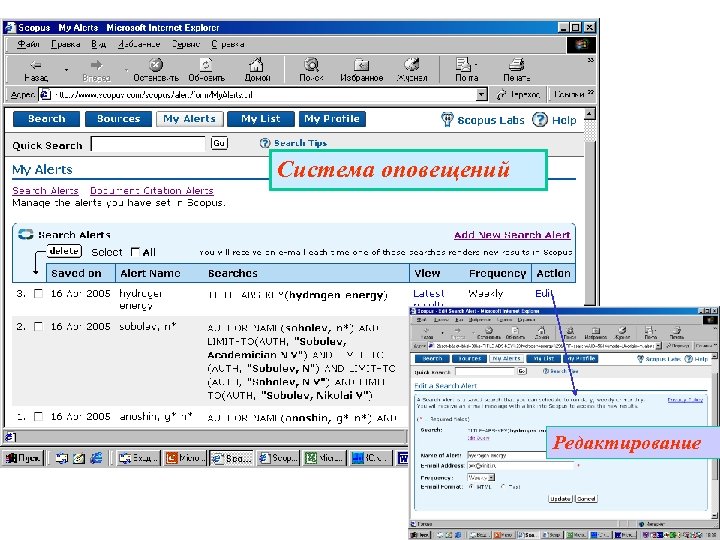The image size is (720, 540).
Task: Click the Help question mark icon
Action: (x=540, y=120)
